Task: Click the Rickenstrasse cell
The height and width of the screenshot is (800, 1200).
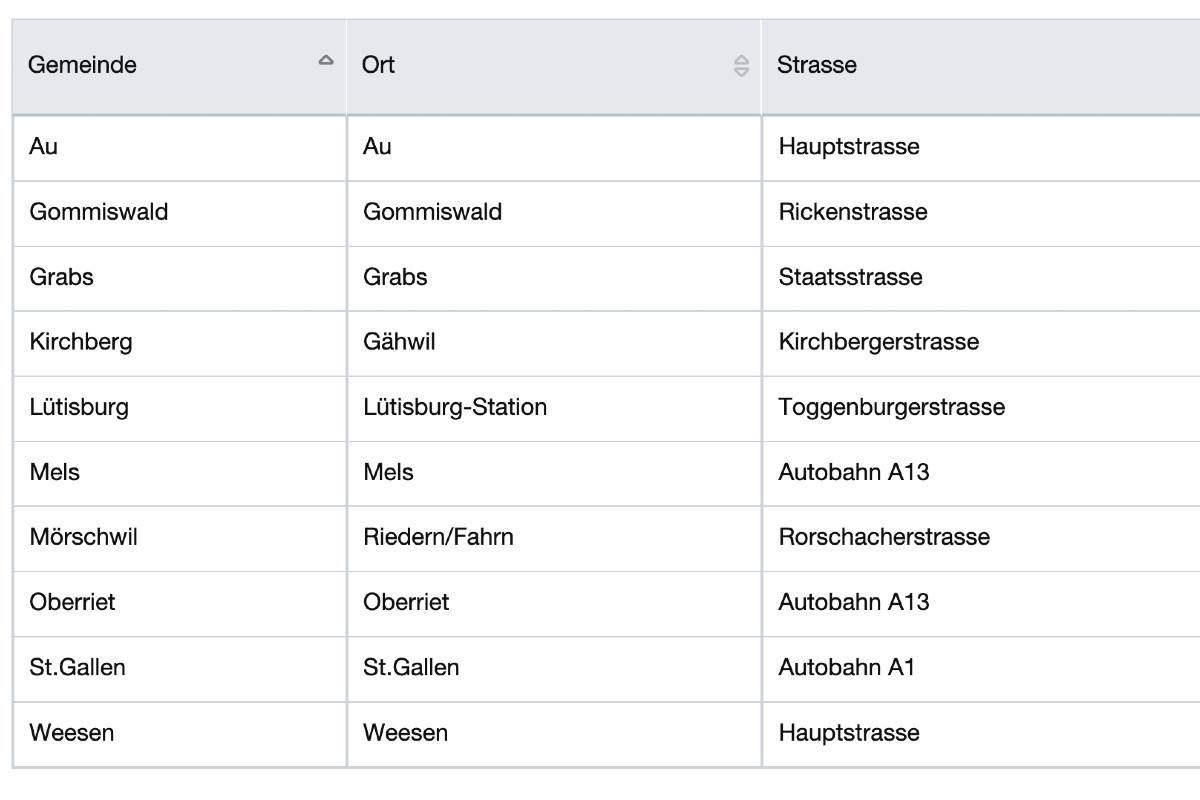Action: [853, 212]
